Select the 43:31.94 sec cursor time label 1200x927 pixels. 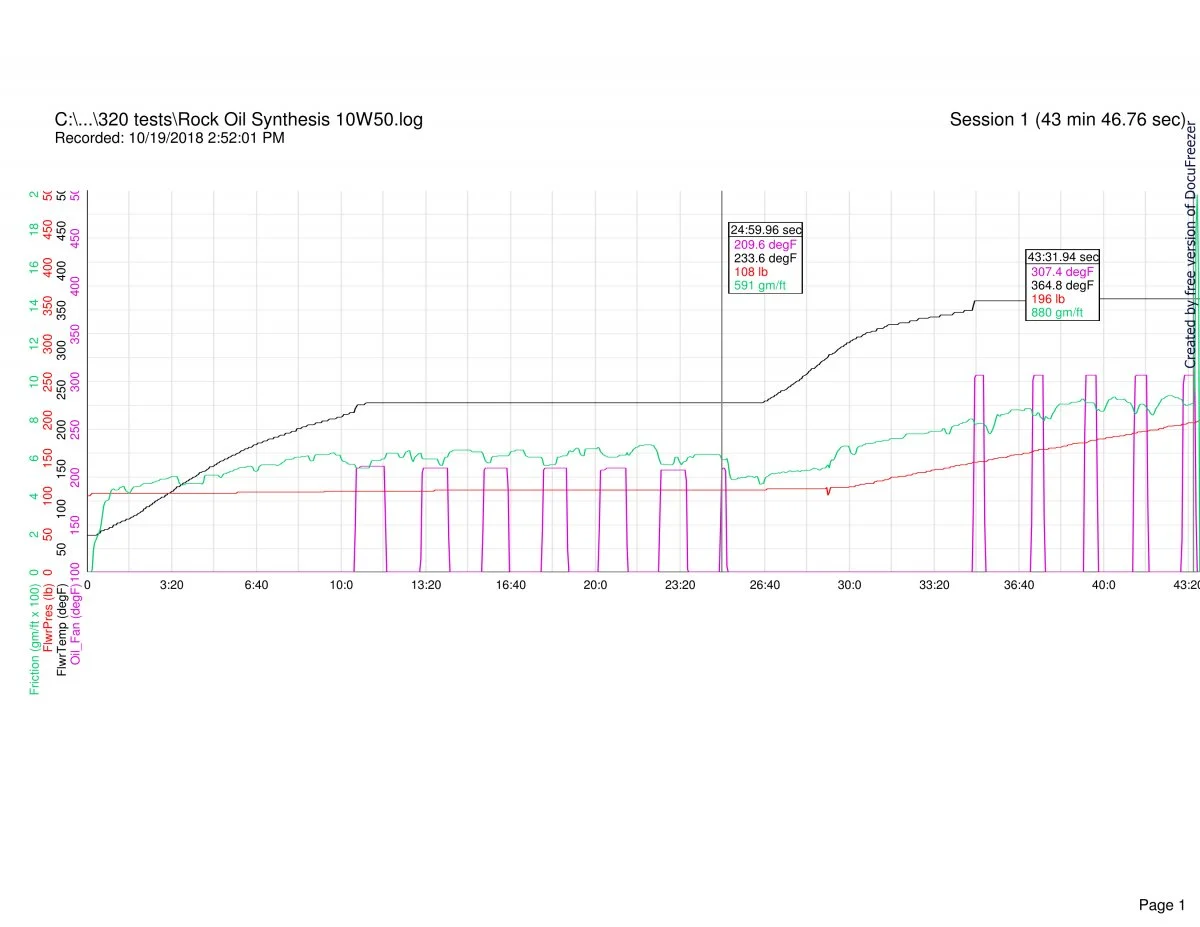tap(1063, 257)
